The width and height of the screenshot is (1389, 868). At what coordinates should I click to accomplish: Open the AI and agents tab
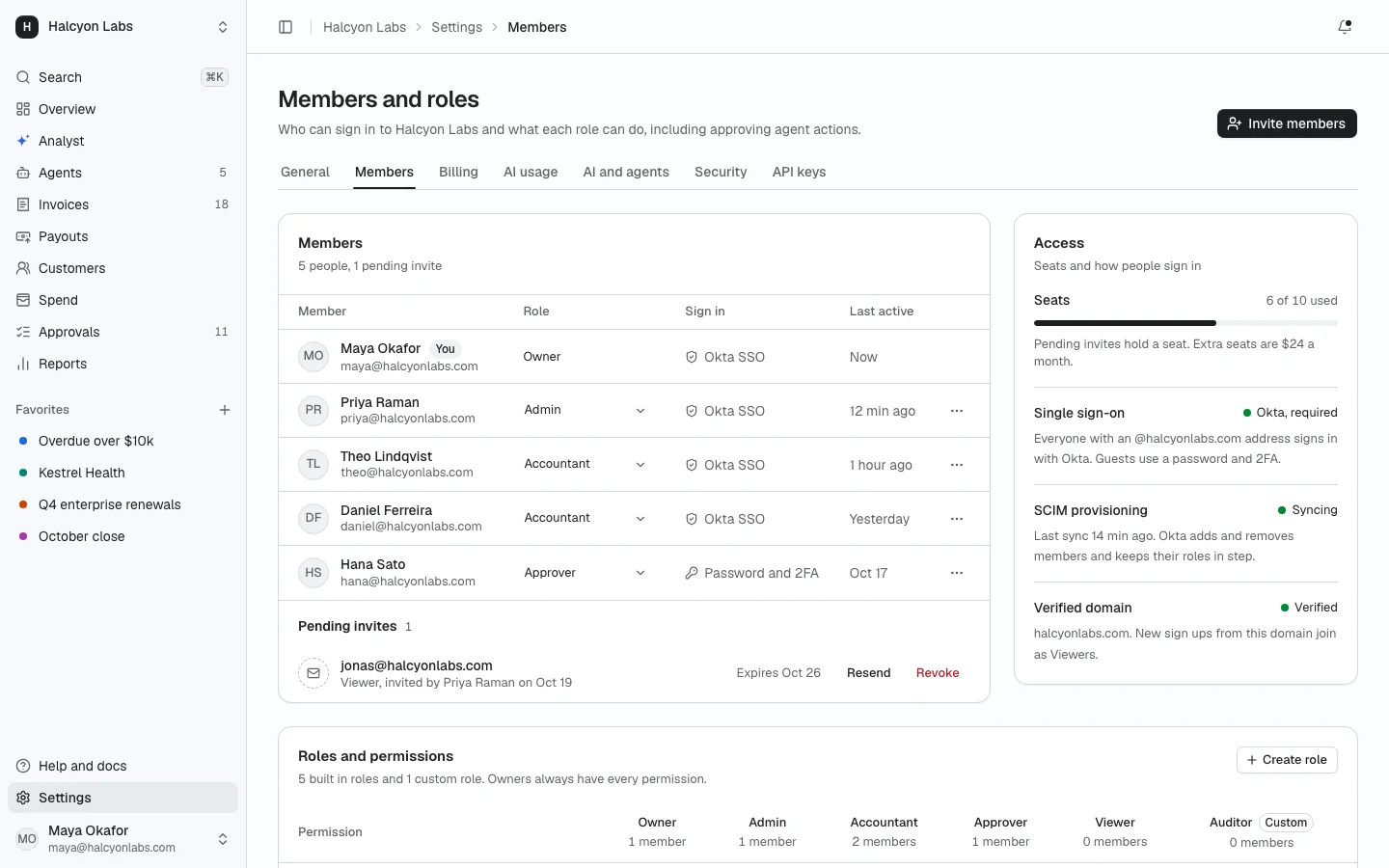(626, 172)
